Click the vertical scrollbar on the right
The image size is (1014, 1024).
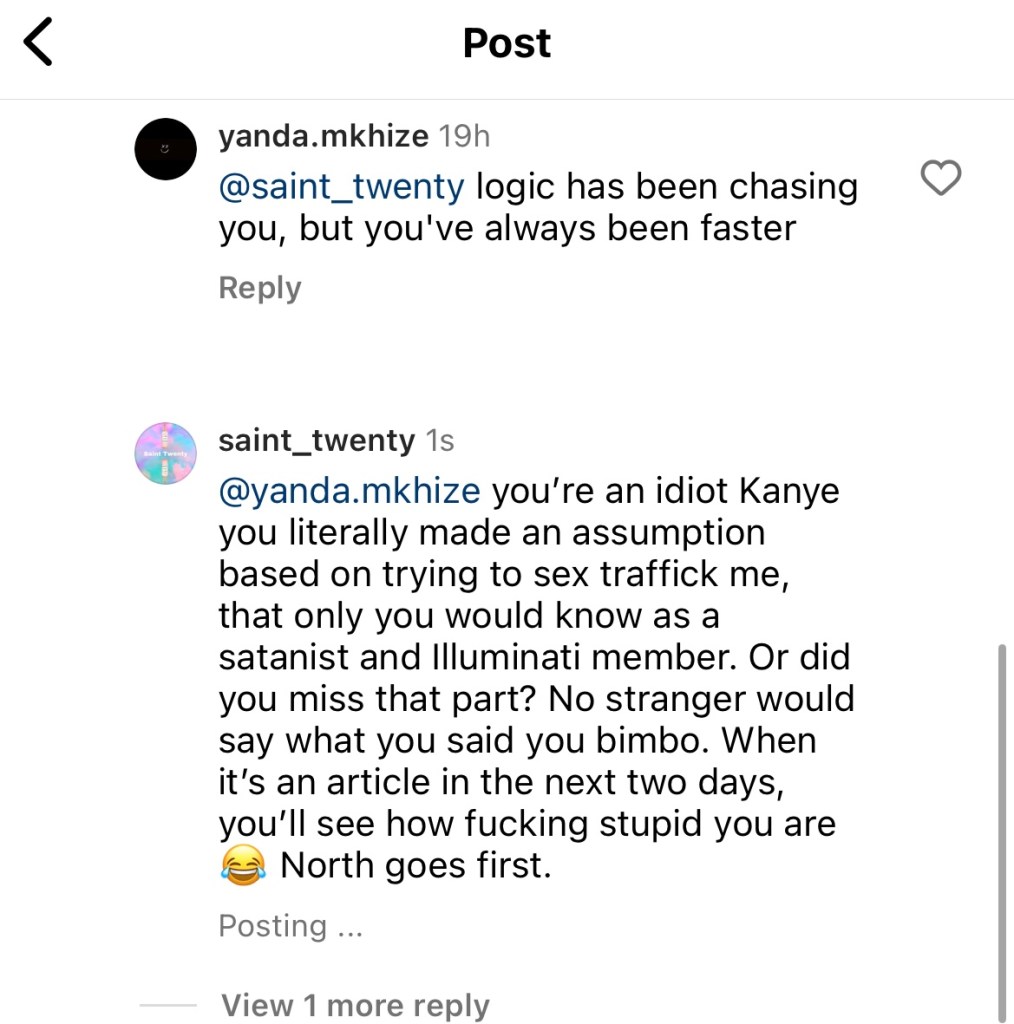pos(1002,830)
